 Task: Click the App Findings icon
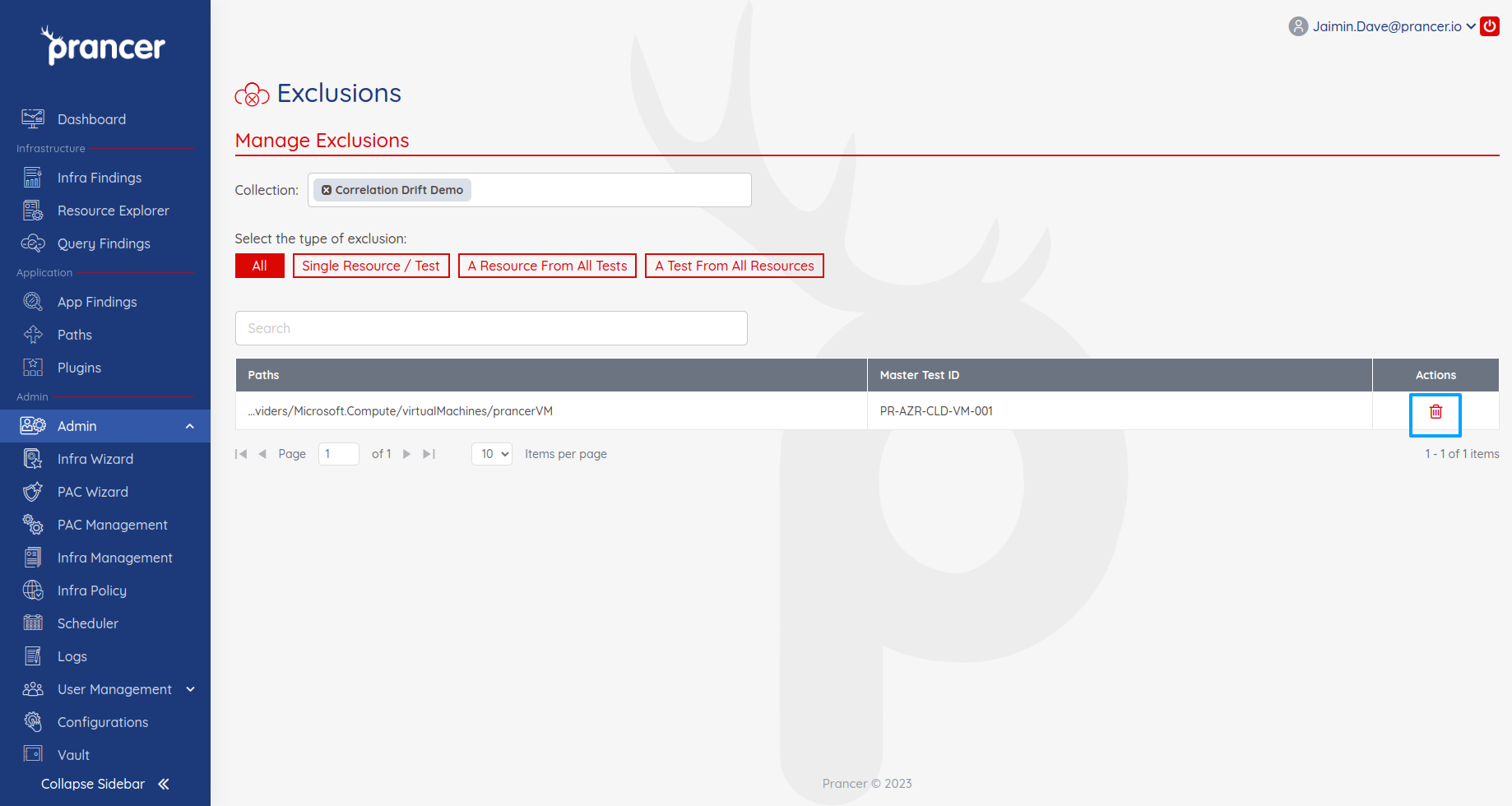(33, 302)
